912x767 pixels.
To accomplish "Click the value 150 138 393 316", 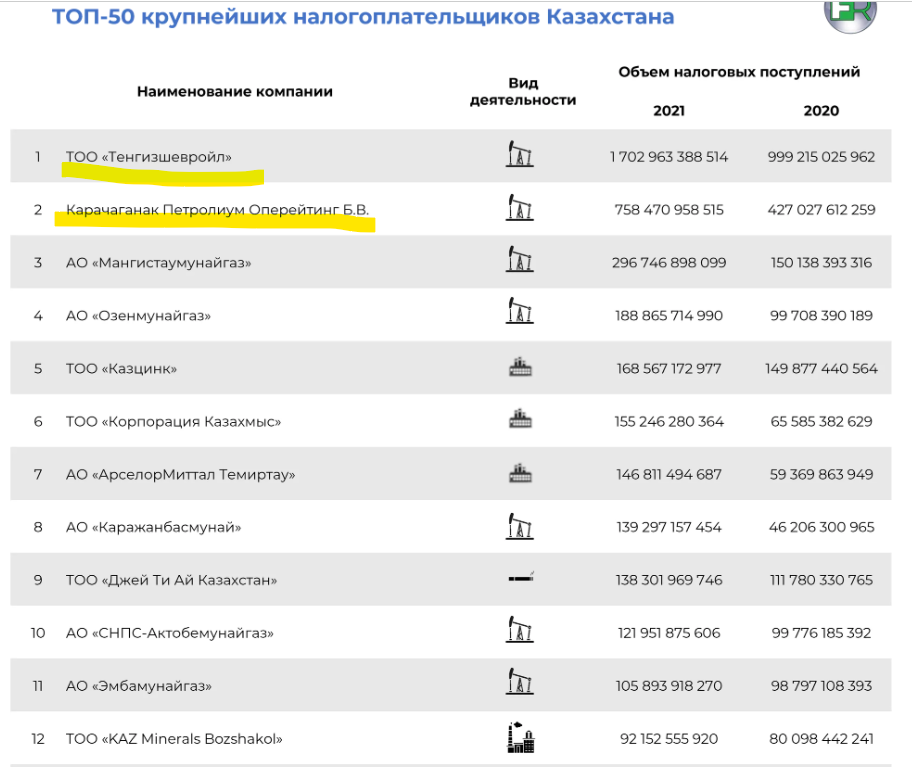I will [x=821, y=263].
